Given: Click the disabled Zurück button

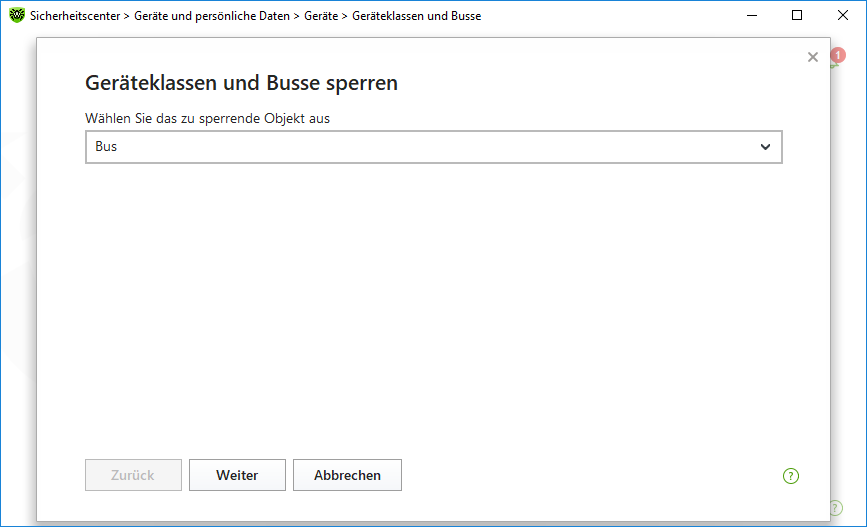Looking at the screenshot, I should [133, 475].
